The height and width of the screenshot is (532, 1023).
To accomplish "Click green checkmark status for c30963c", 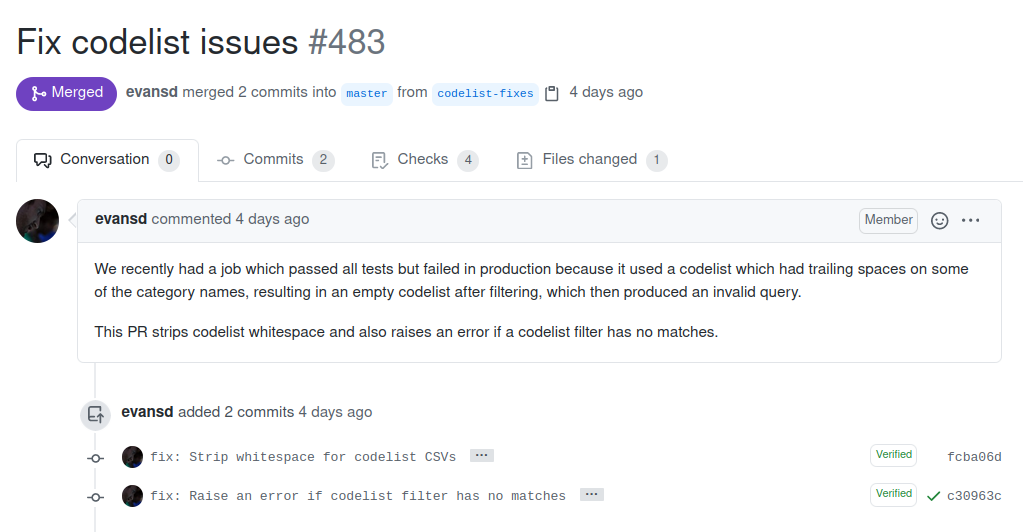I will point(933,496).
